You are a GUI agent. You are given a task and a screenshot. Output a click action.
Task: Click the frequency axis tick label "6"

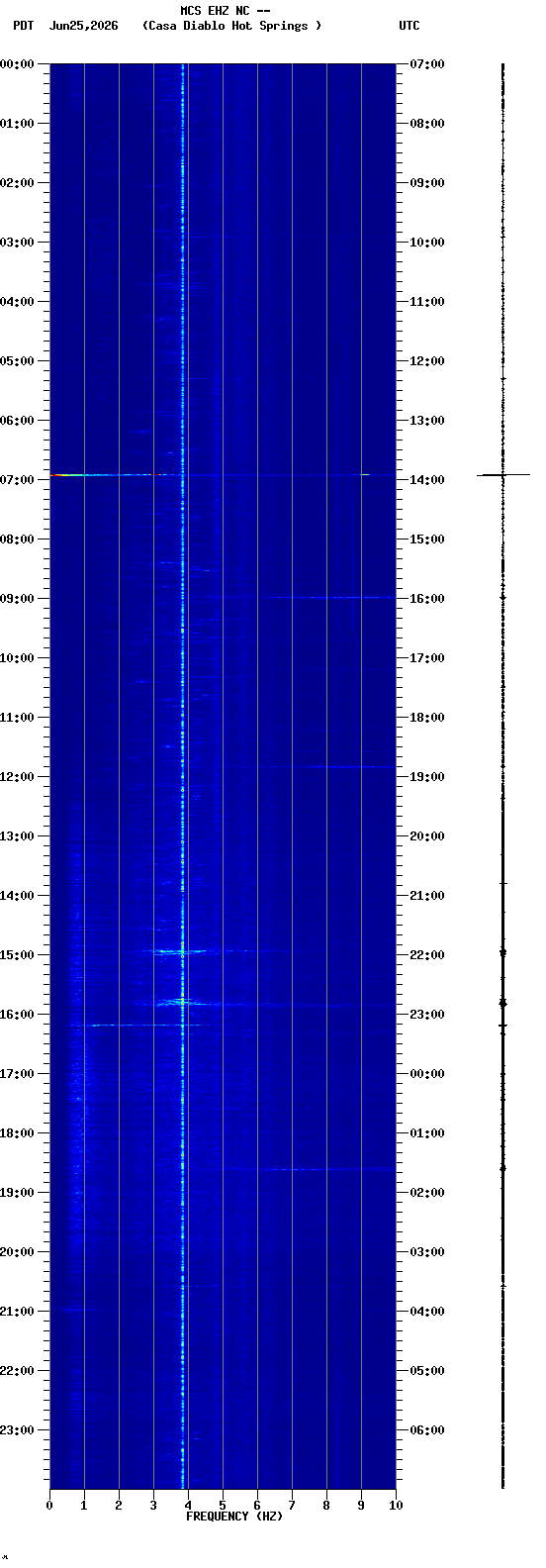[257, 1506]
